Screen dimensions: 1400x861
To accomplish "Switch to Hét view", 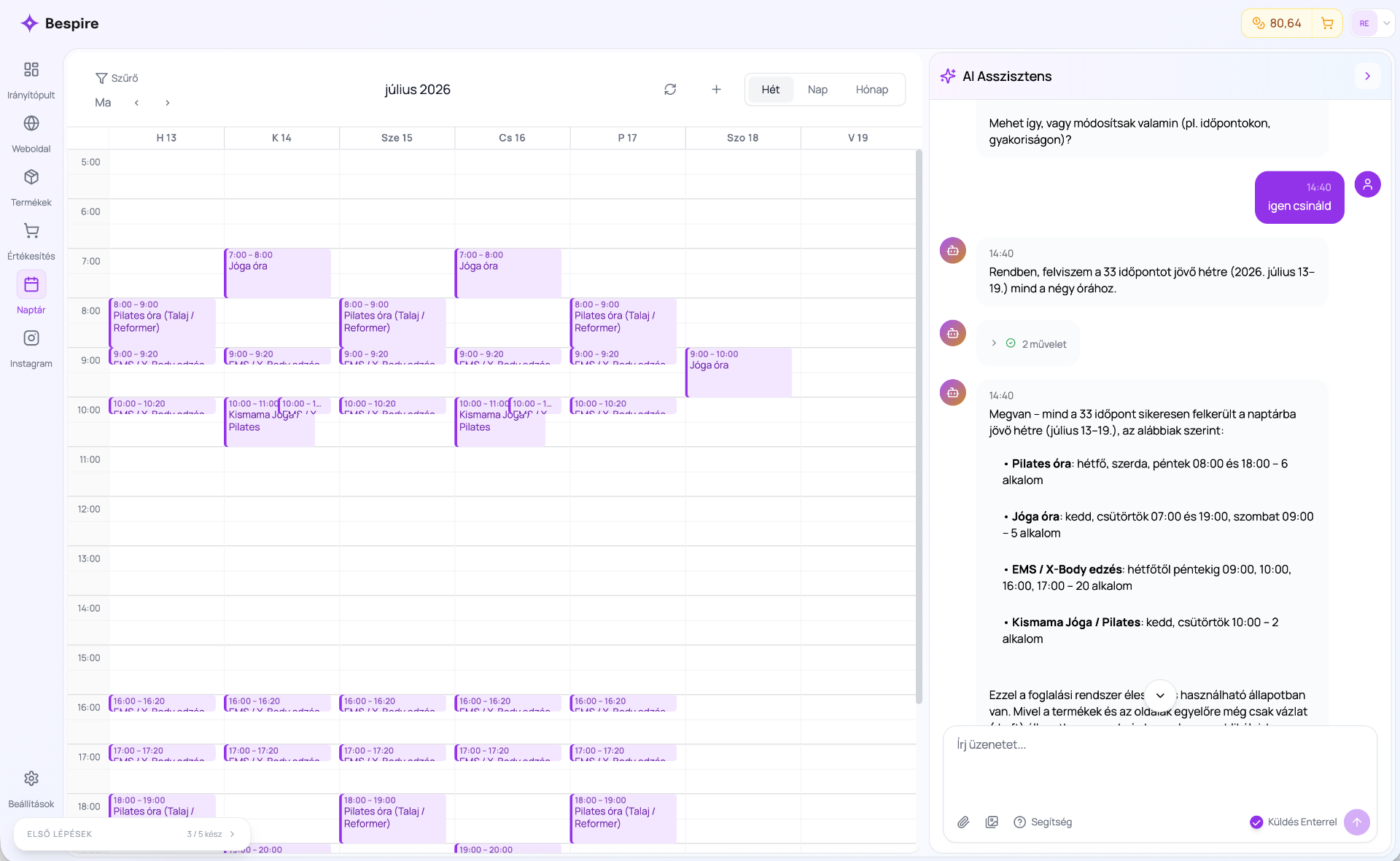I will click(771, 90).
